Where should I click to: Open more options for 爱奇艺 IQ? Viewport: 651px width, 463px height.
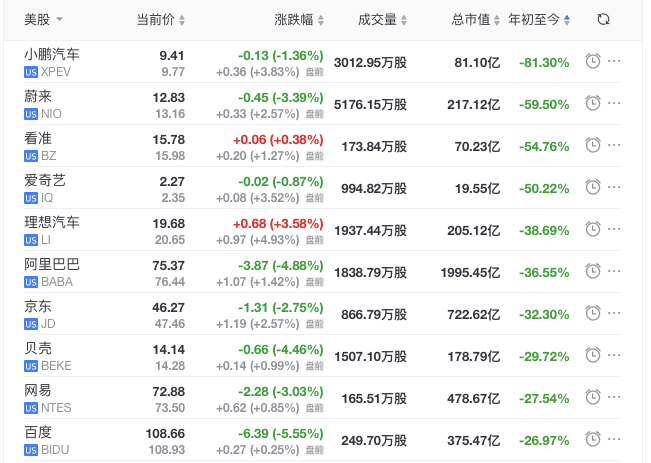[615, 187]
